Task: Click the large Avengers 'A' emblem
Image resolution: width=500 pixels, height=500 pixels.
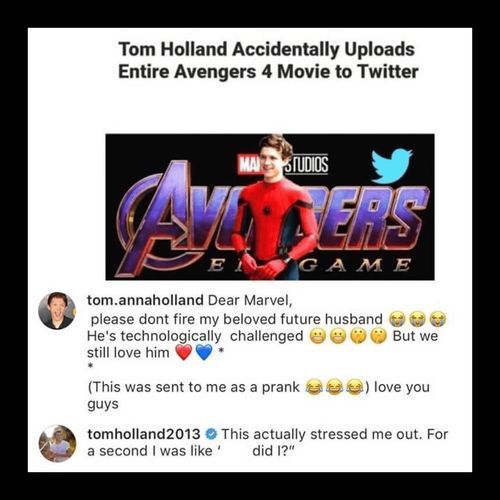Action: tap(157, 217)
